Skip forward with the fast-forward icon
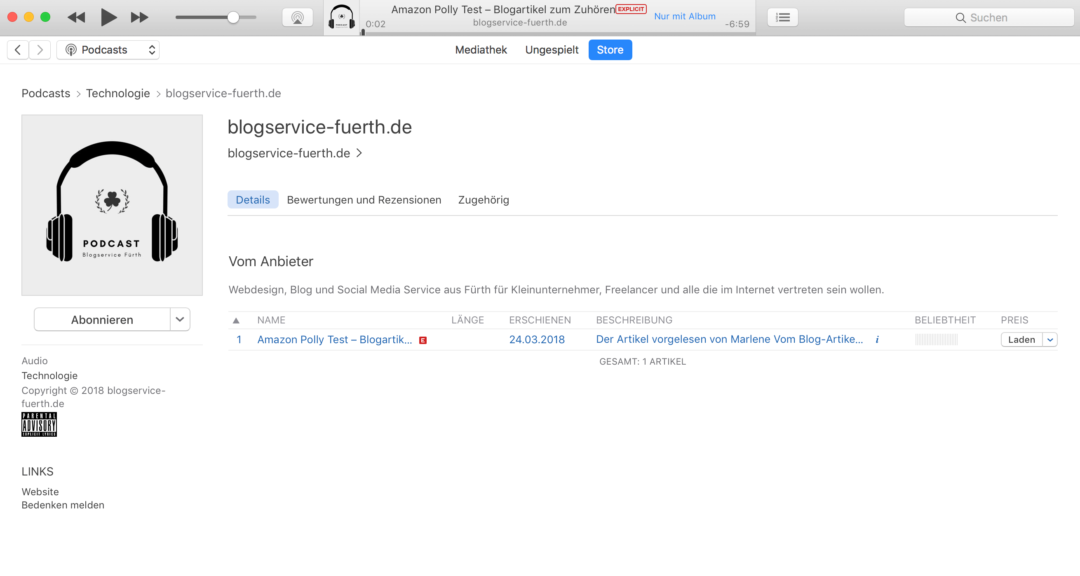 pos(139,16)
